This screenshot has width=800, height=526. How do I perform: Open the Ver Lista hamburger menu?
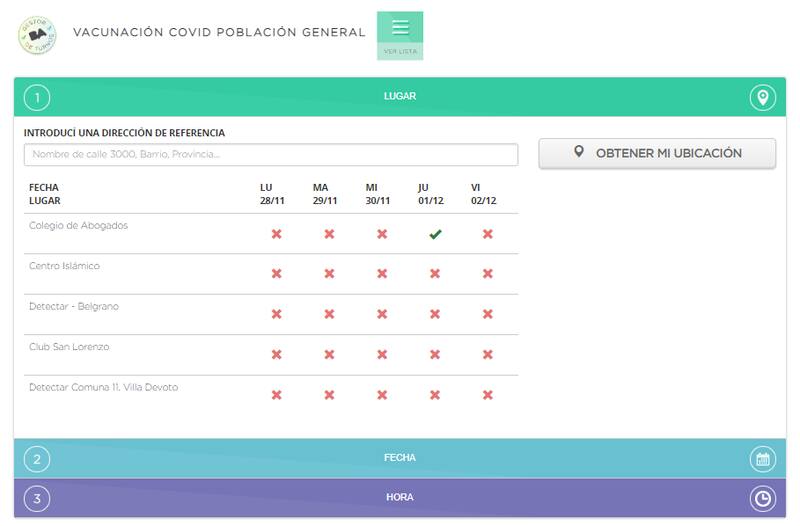pyautogui.click(x=400, y=34)
